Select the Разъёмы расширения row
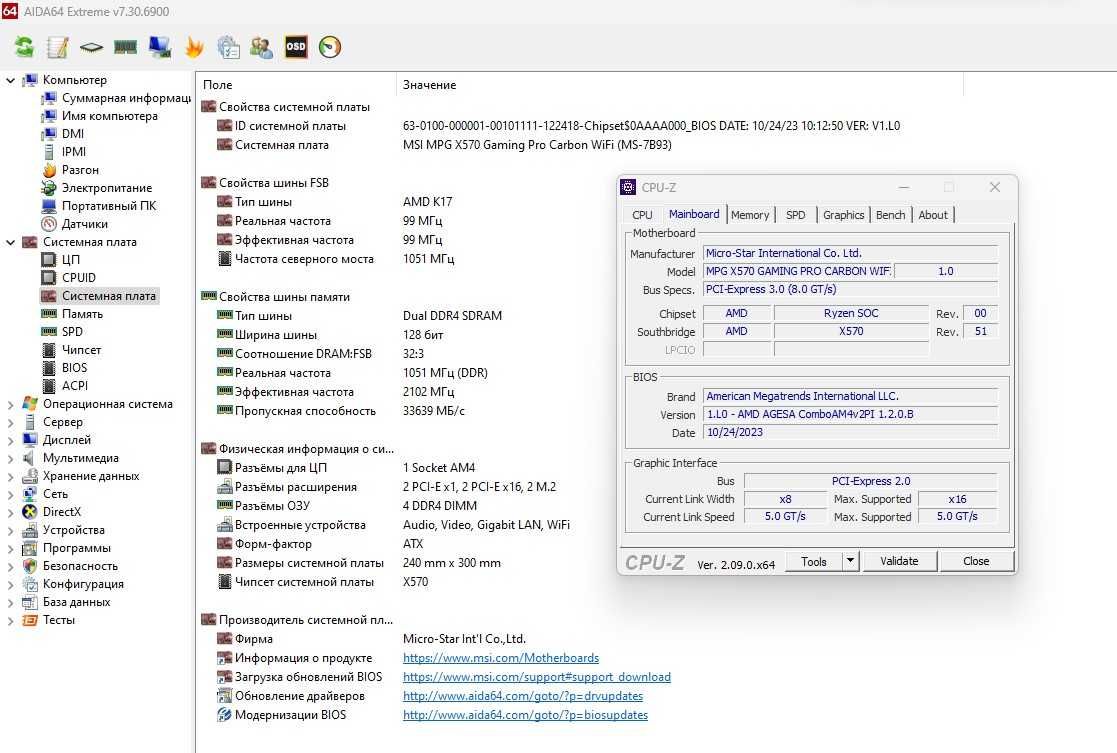This screenshot has width=1117, height=753. pos(386,487)
